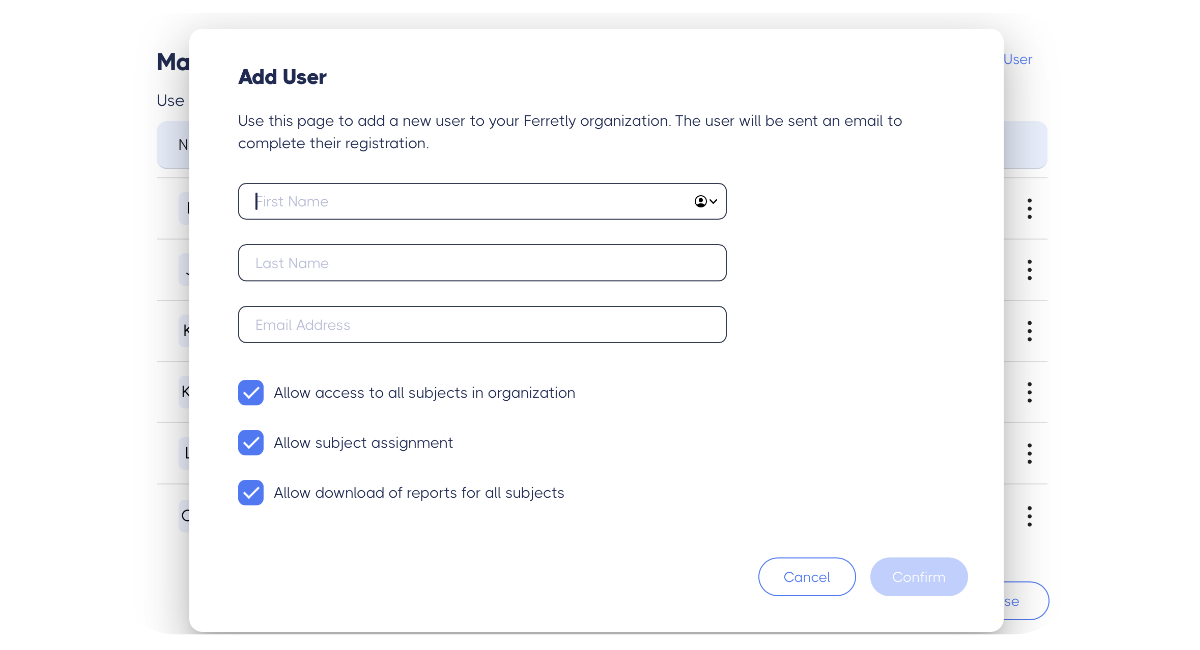Open three-dot menu for third user row
The image size is (1200, 650).
pyautogui.click(x=1029, y=331)
